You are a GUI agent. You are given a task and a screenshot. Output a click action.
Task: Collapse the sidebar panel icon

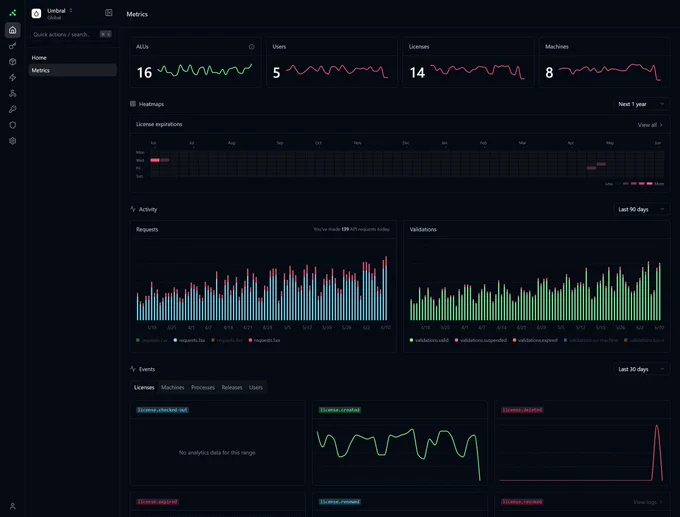tap(108, 13)
